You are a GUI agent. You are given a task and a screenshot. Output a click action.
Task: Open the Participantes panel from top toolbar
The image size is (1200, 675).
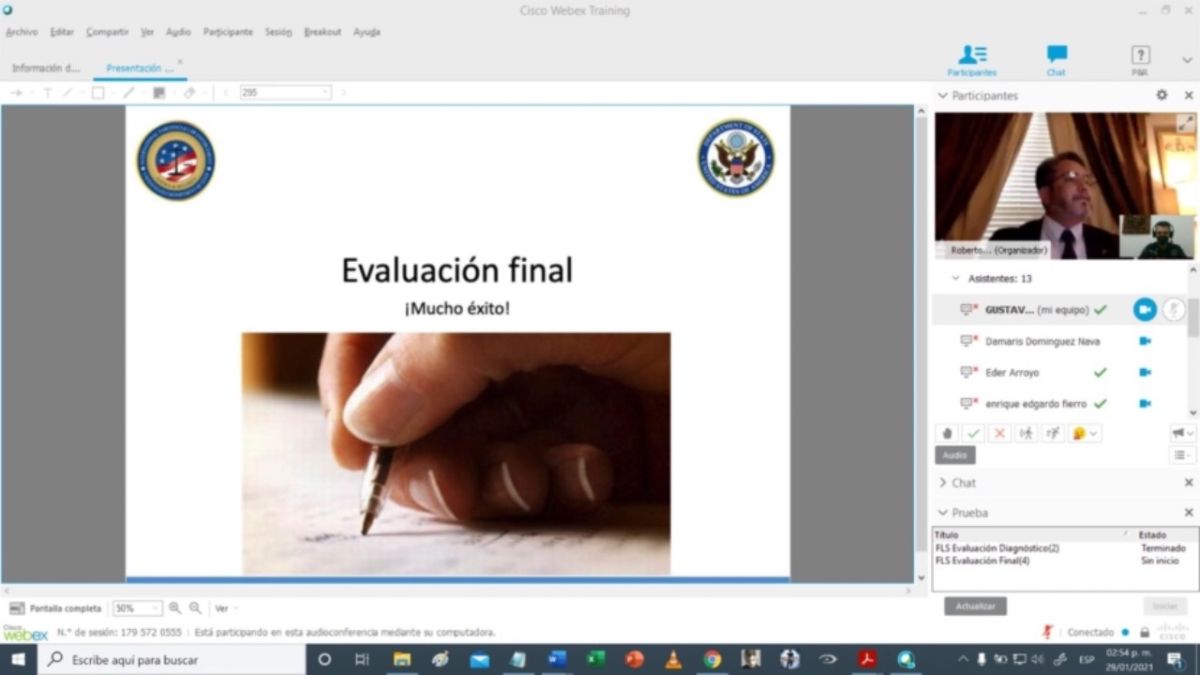click(972, 58)
